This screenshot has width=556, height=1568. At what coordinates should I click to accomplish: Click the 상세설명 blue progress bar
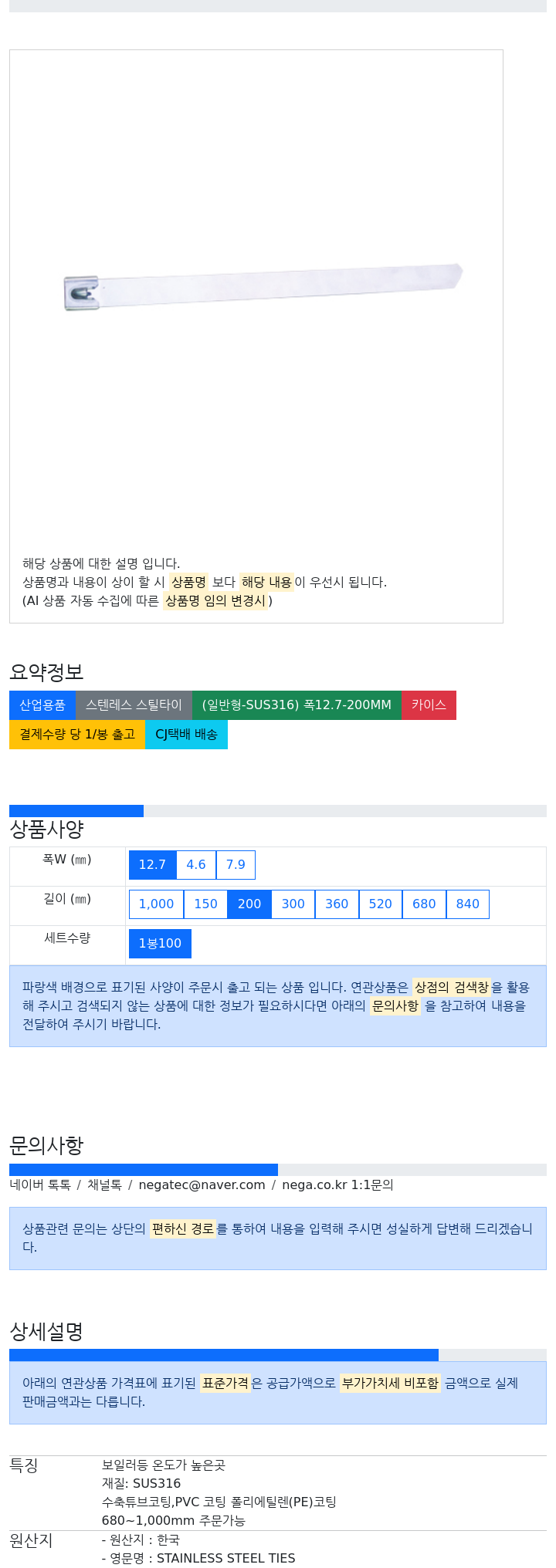click(x=224, y=1355)
